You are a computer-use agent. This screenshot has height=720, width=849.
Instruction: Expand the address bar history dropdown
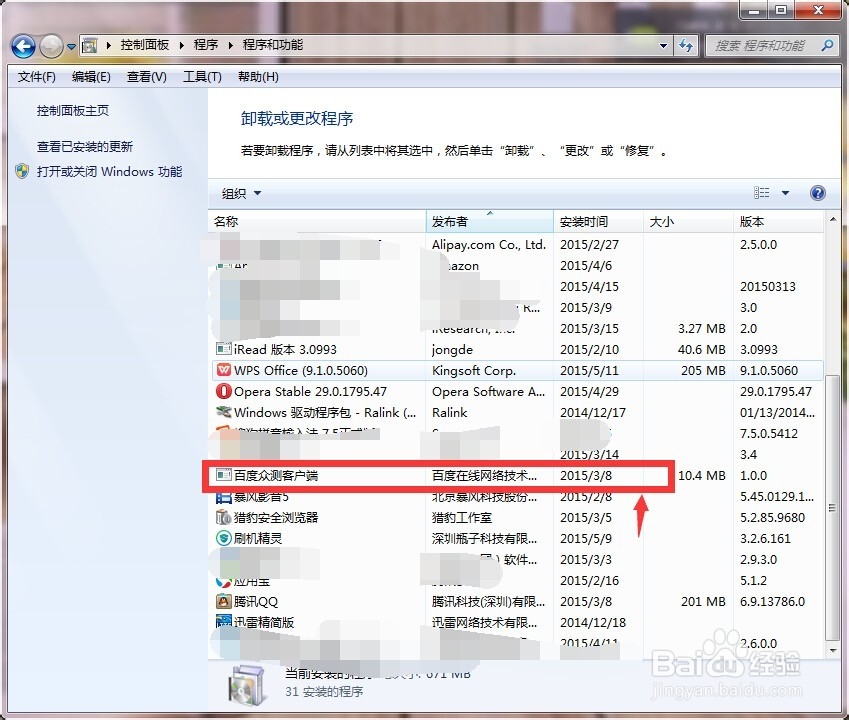663,46
